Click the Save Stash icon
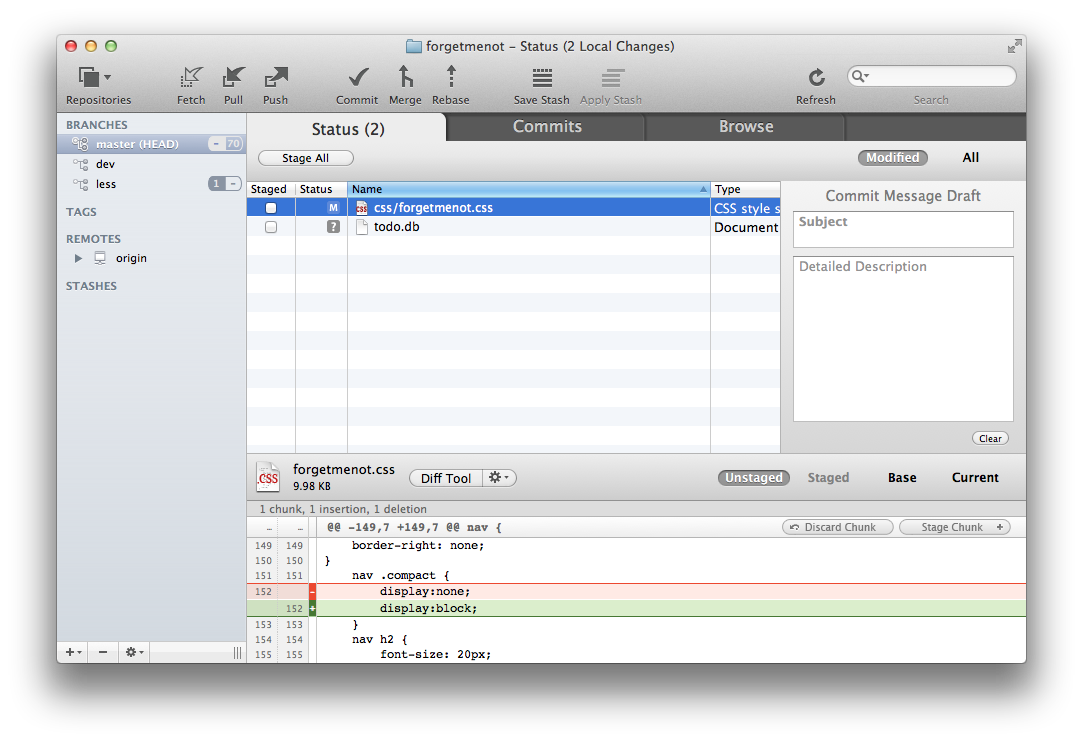The image size is (1083, 742). [542, 77]
